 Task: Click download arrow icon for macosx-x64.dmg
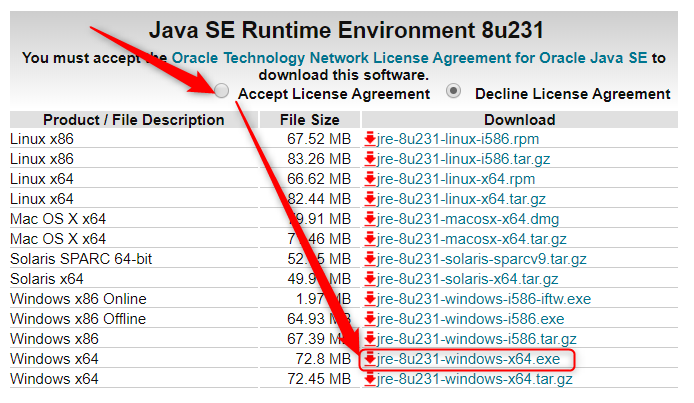coord(370,219)
